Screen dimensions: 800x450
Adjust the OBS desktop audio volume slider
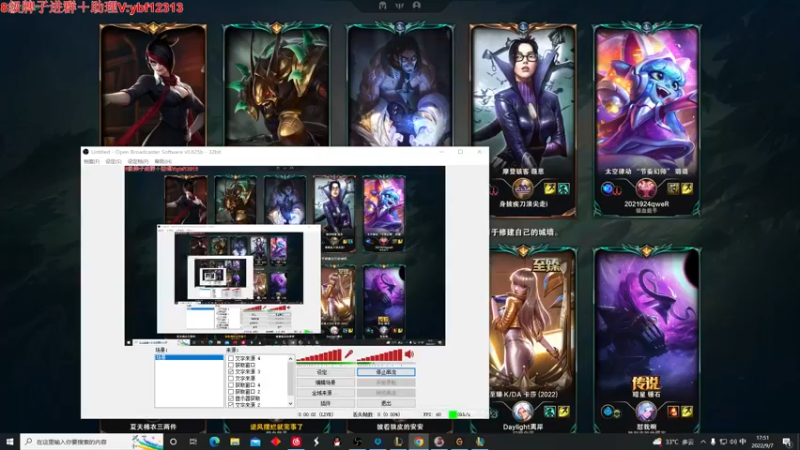(x=380, y=355)
